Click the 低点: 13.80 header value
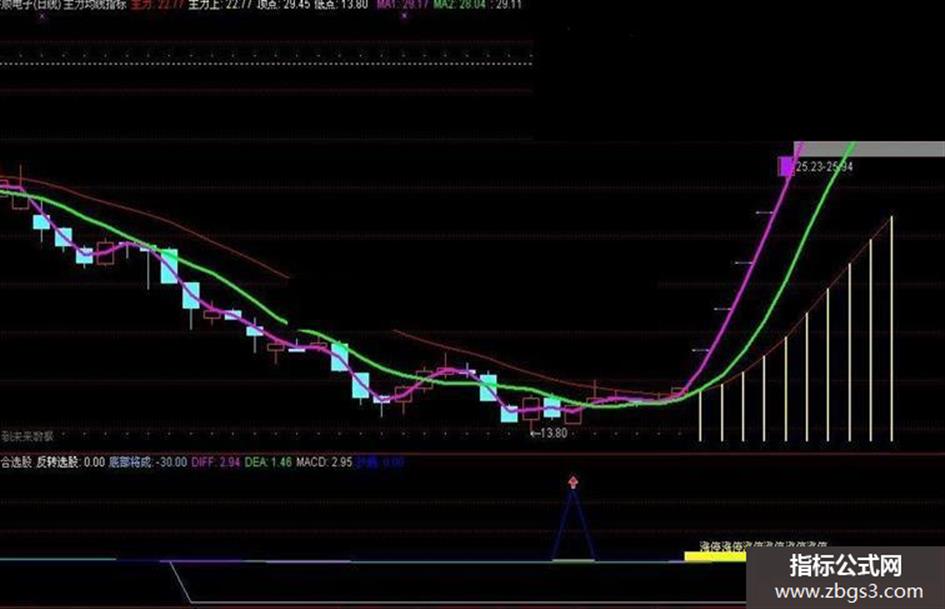The width and height of the screenshot is (945, 609). click(x=341, y=4)
